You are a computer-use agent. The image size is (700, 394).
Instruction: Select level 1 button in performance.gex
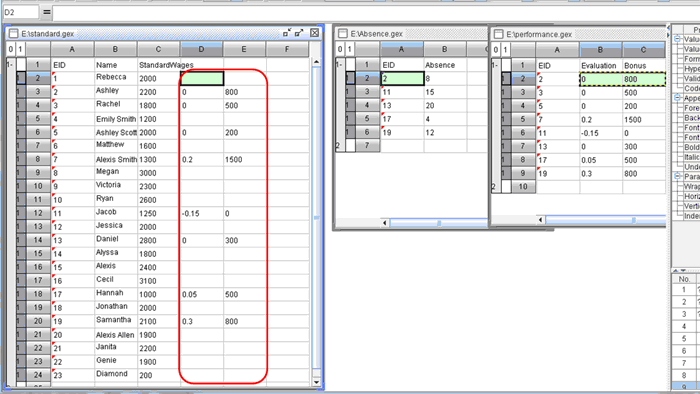pos(505,50)
